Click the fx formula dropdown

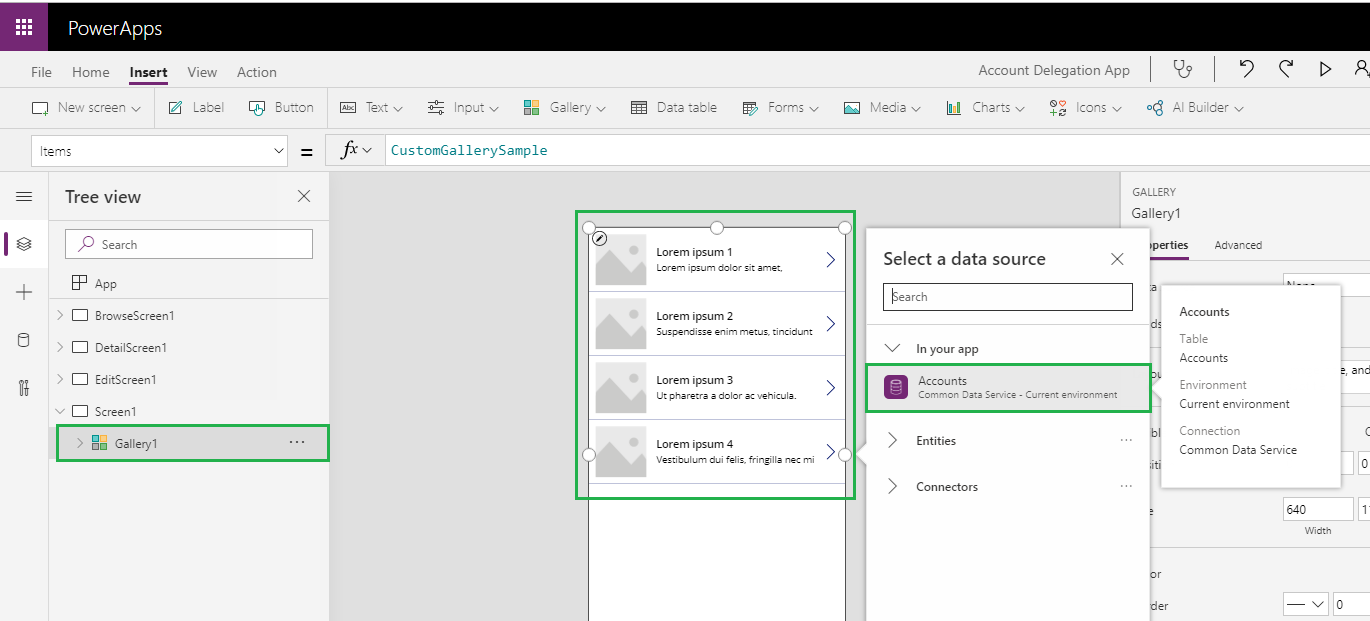point(356,151)
